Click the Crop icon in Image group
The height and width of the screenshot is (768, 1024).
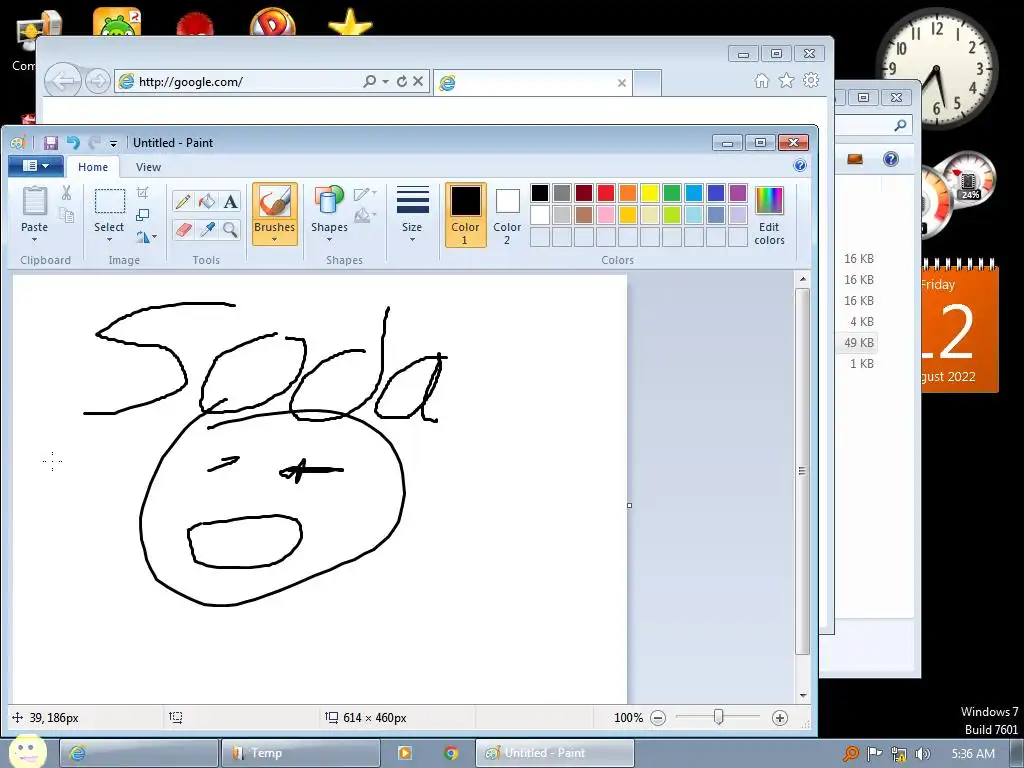click(142, 192)
